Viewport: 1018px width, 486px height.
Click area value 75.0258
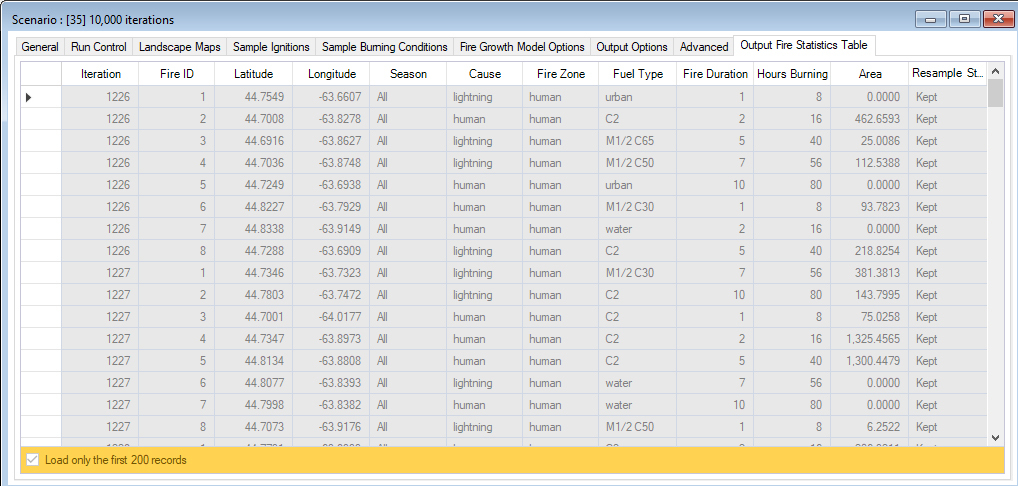coord(870,317)
